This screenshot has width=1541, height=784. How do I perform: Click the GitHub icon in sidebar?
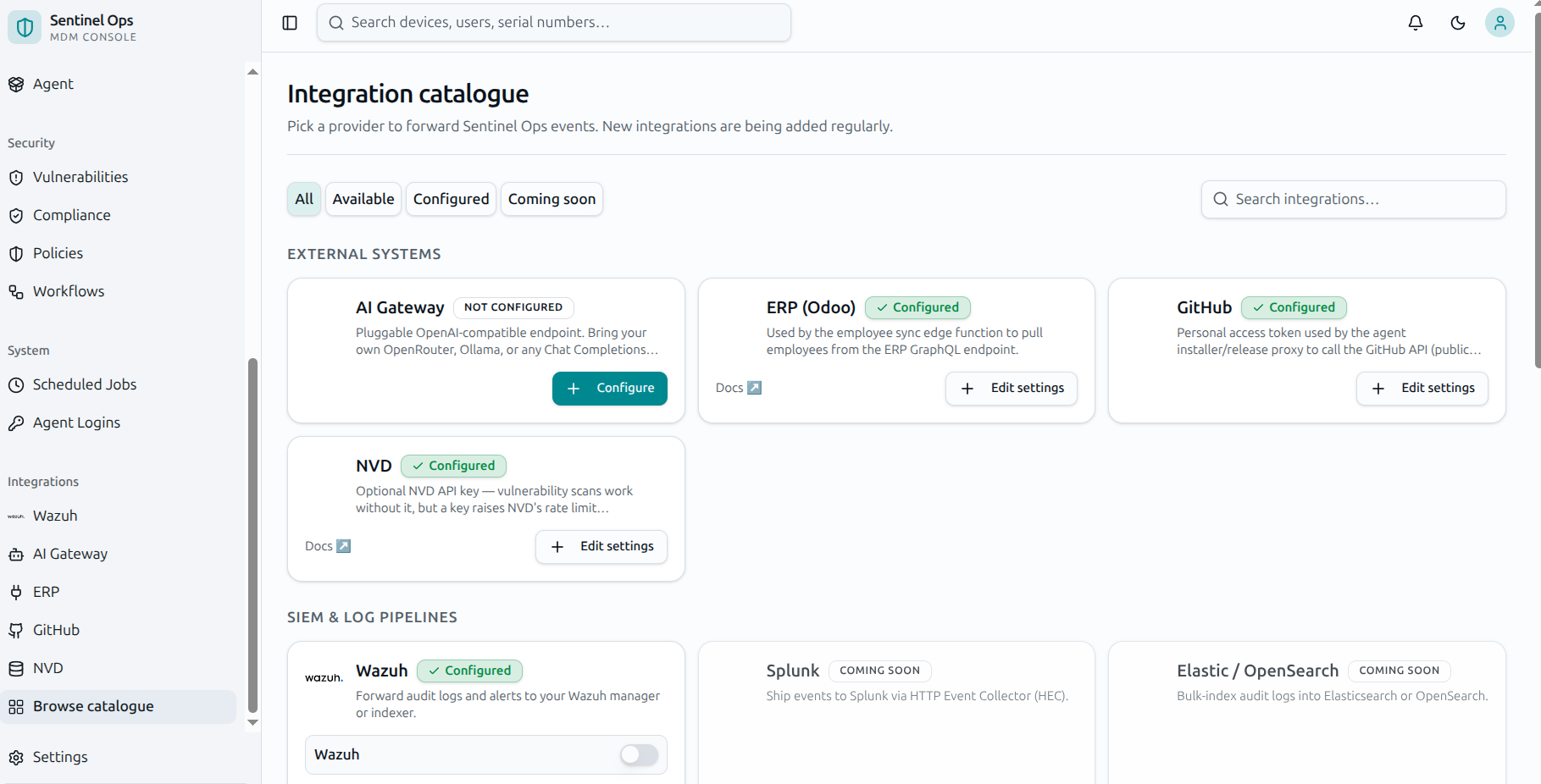pyautogui.click(x=16, y=631)
